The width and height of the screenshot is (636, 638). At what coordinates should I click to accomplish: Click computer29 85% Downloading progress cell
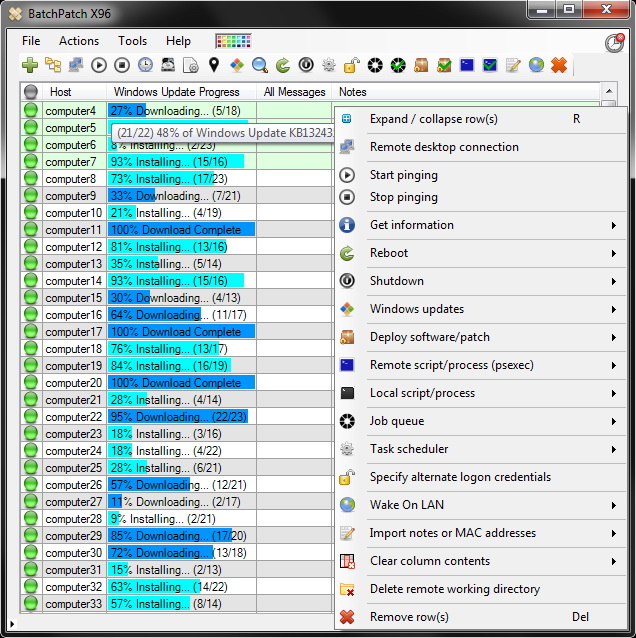pos(181,535)
